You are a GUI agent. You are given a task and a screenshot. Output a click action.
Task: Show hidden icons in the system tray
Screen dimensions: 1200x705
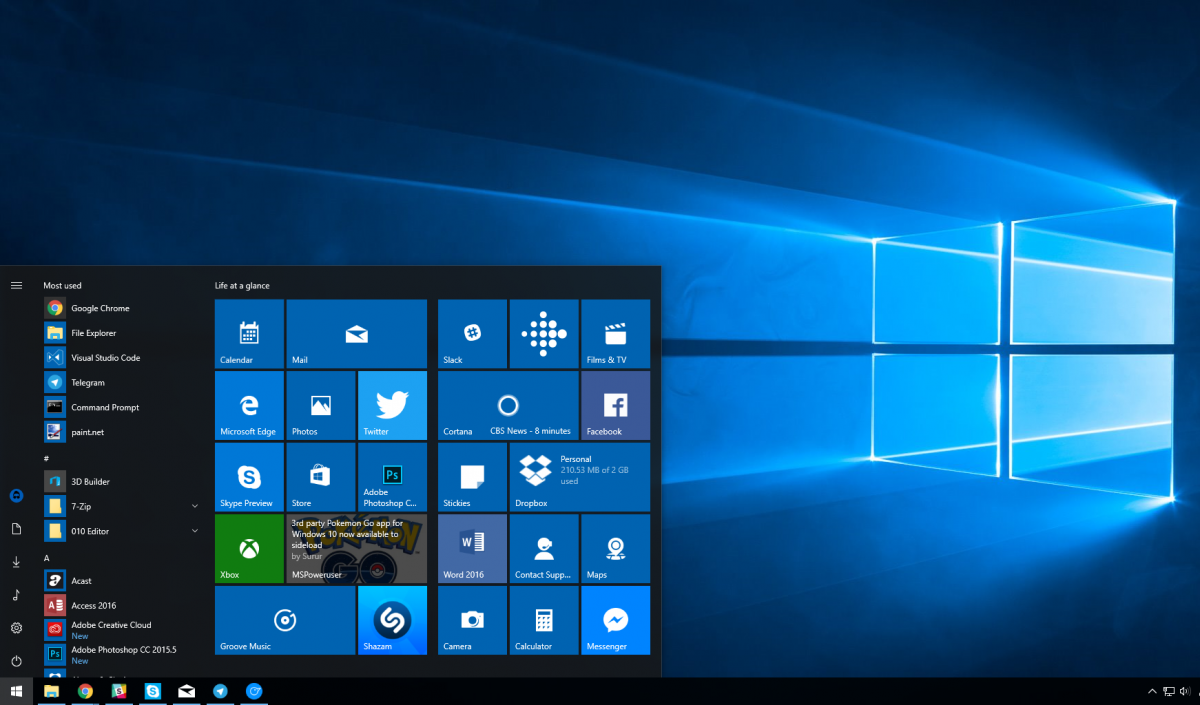1152,691
